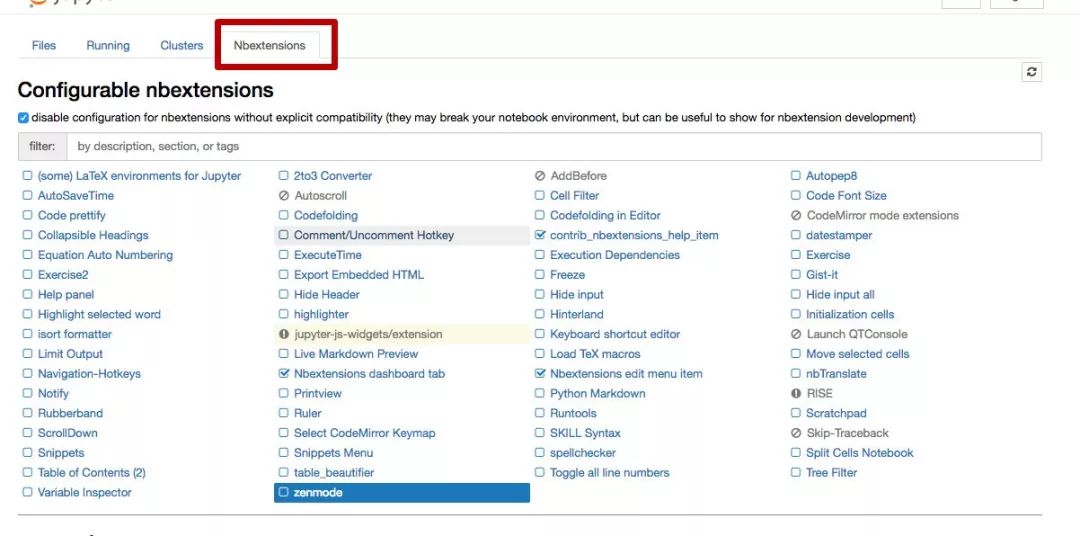
Task: Click the Launch QTConsole incompatible icon
Action: coord(796,334)
